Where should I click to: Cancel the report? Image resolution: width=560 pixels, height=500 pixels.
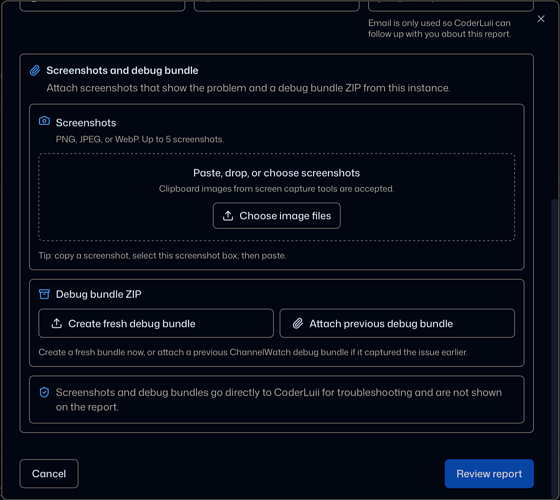tap(49, 474)
